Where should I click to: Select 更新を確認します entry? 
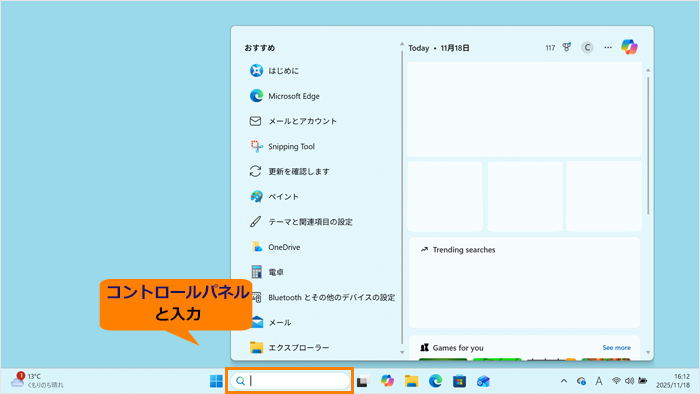tap(289, 171)
